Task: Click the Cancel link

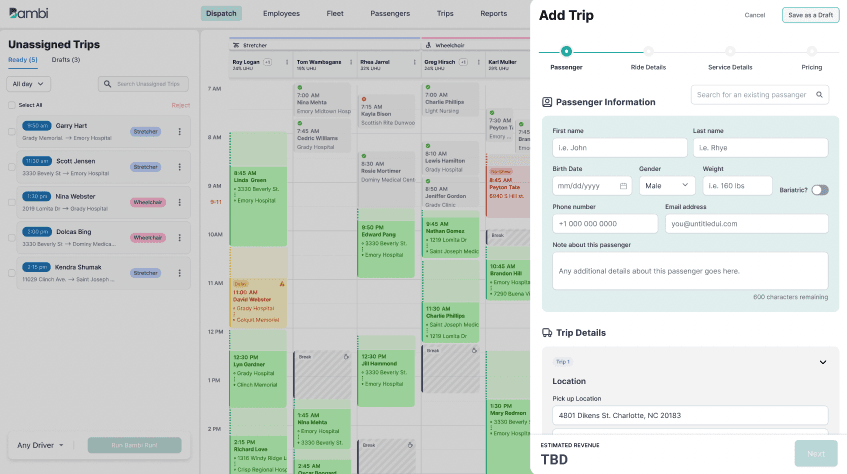Action: coord(755,15)
